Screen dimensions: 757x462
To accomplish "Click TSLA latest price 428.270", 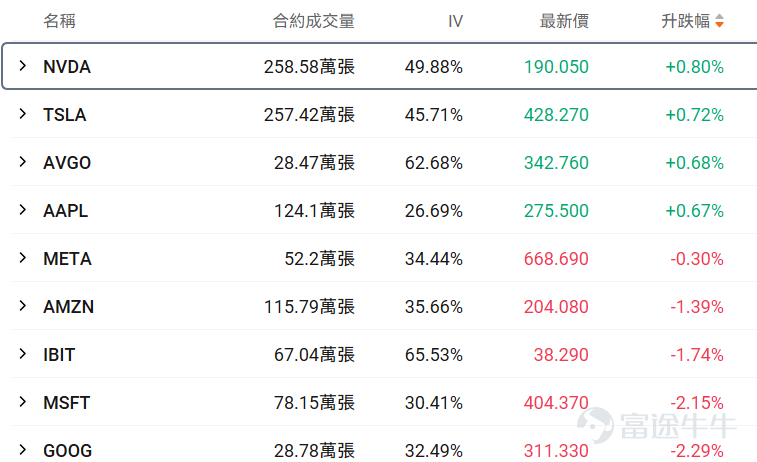I will (x=556, y=115).
